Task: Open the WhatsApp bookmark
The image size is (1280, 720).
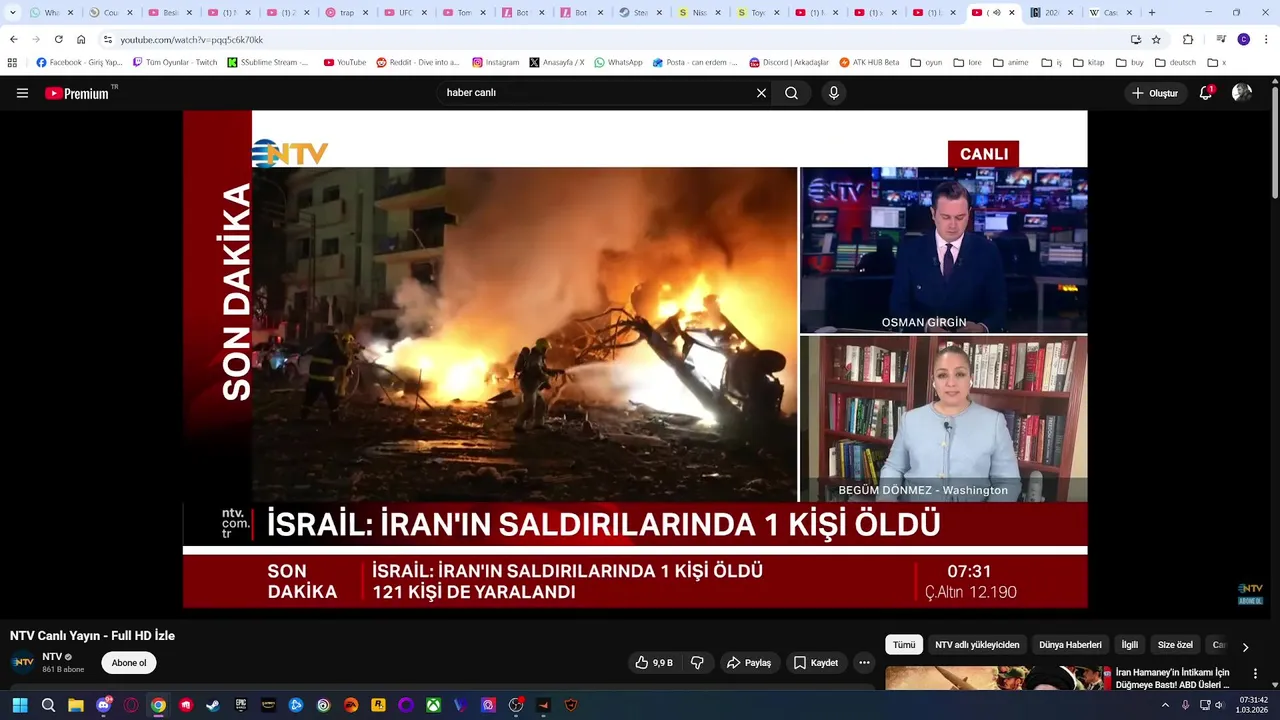Action: pos(618,62)
